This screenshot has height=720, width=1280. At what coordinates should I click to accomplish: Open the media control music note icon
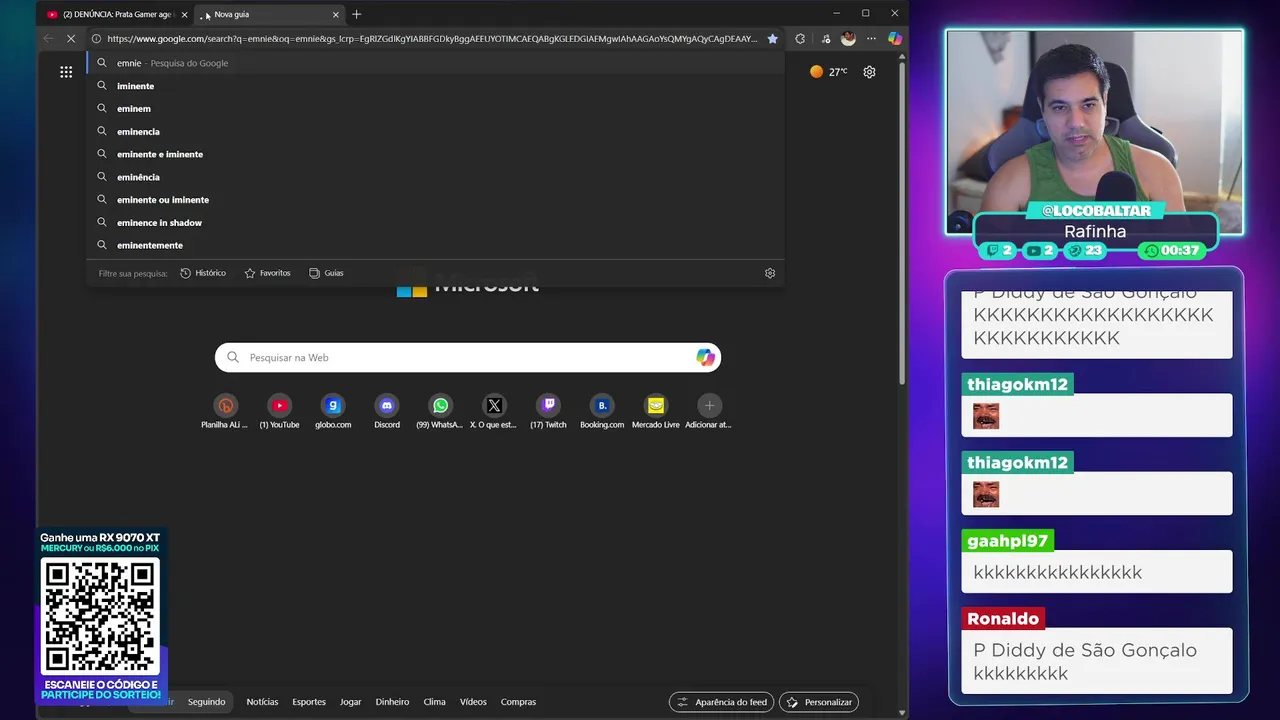(x=825, y=39)
